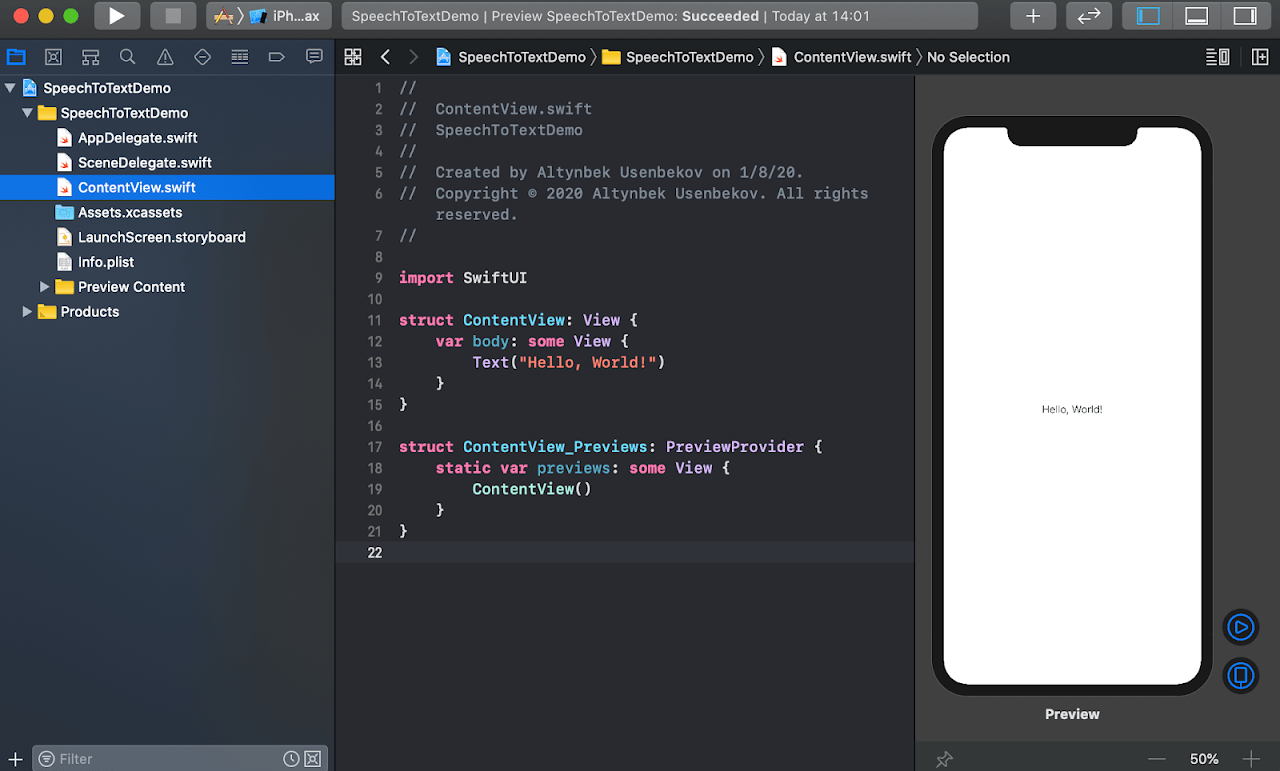
Task: Click ContentView.swift in jump bar
Action: [851, 57]
